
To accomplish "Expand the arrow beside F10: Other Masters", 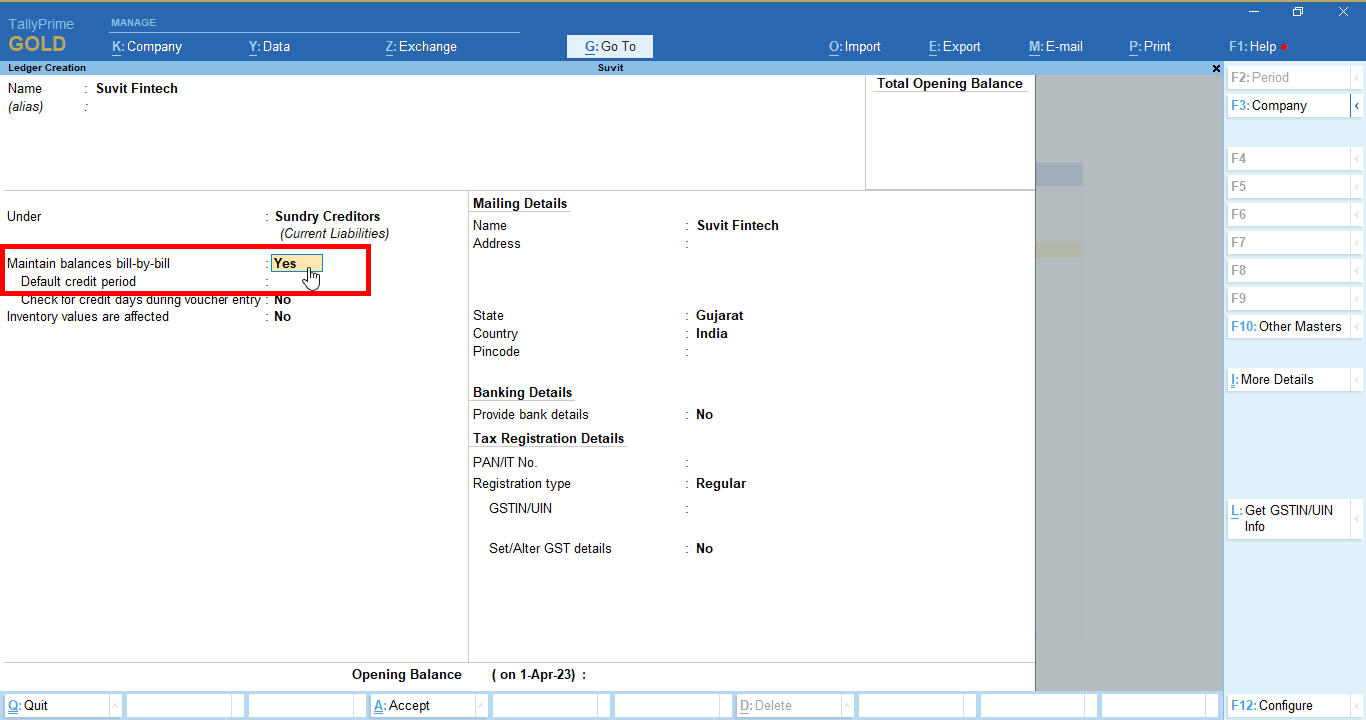I will coord(1357,326).
